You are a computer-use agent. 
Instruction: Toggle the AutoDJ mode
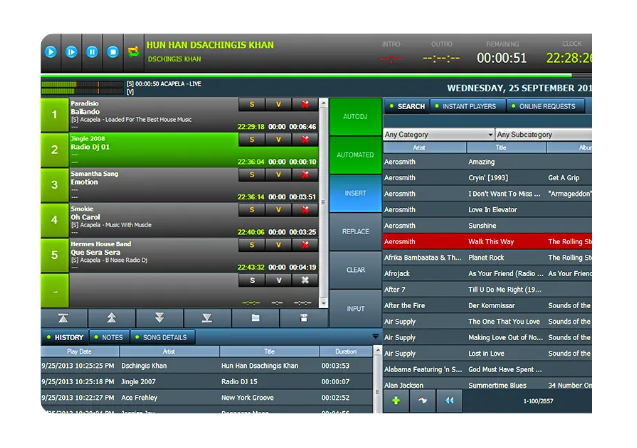(x=356, y=117)
